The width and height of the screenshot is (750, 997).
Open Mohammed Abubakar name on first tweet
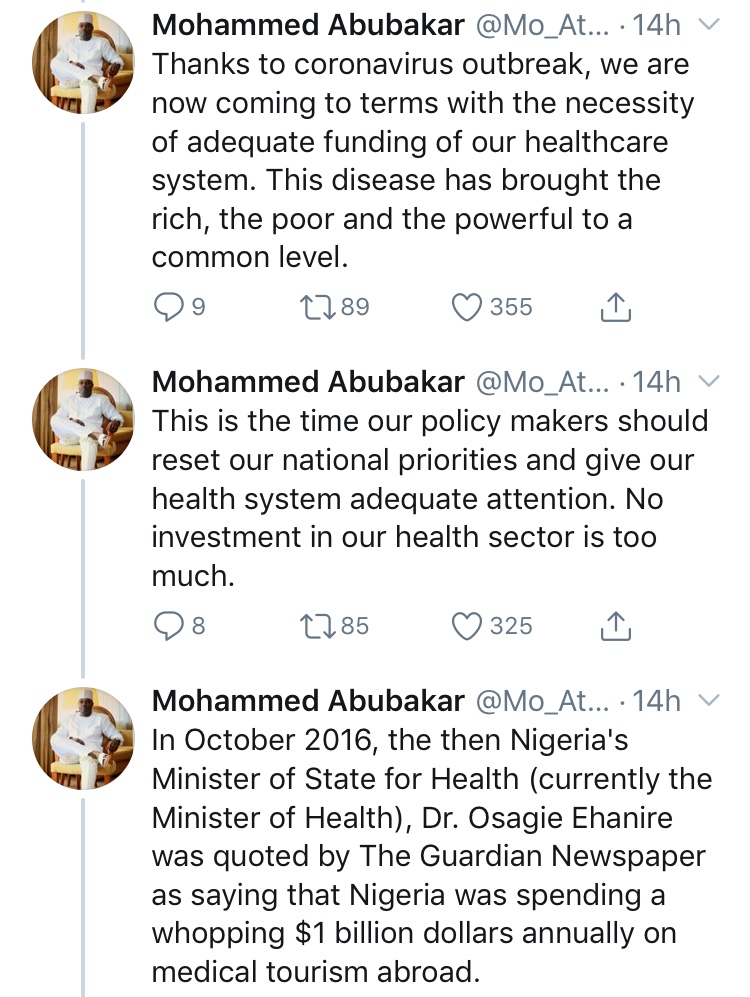click(x=308, y=25)
